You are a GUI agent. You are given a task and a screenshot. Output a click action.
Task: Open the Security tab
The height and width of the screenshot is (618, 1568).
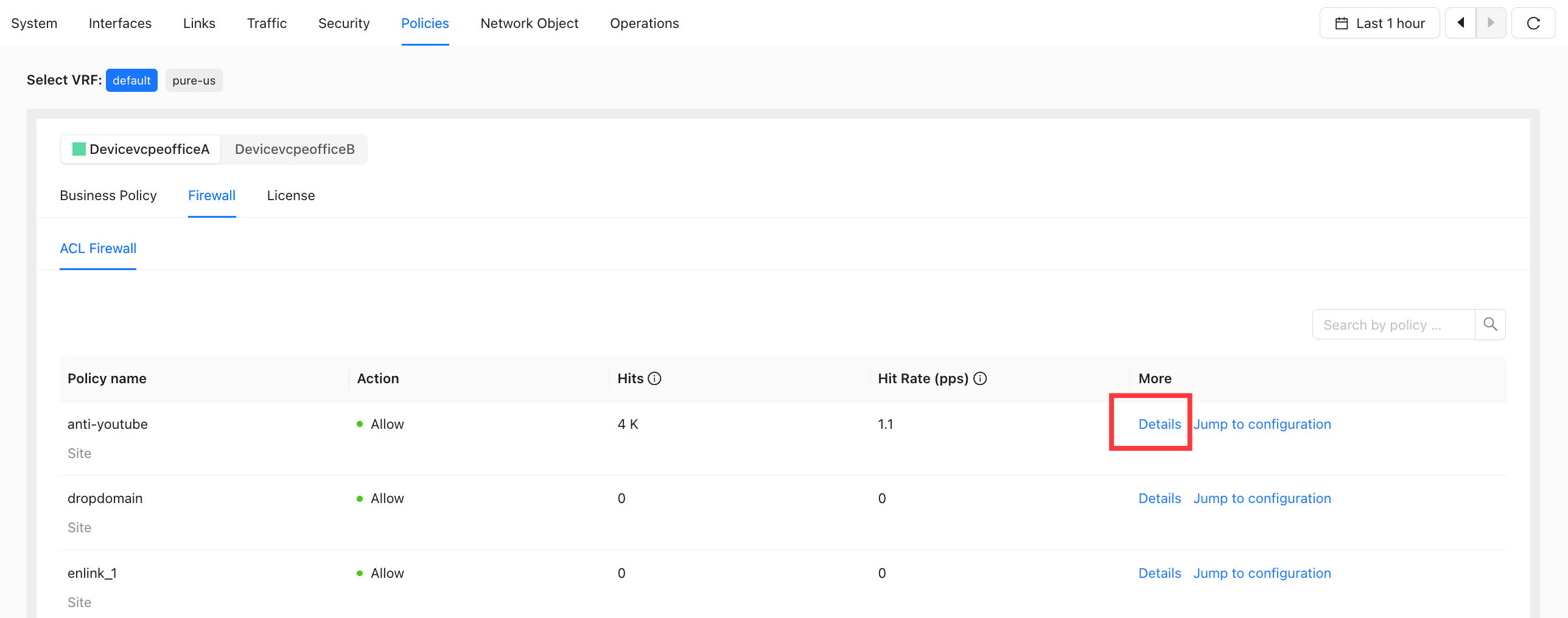[x=344, y=23]
